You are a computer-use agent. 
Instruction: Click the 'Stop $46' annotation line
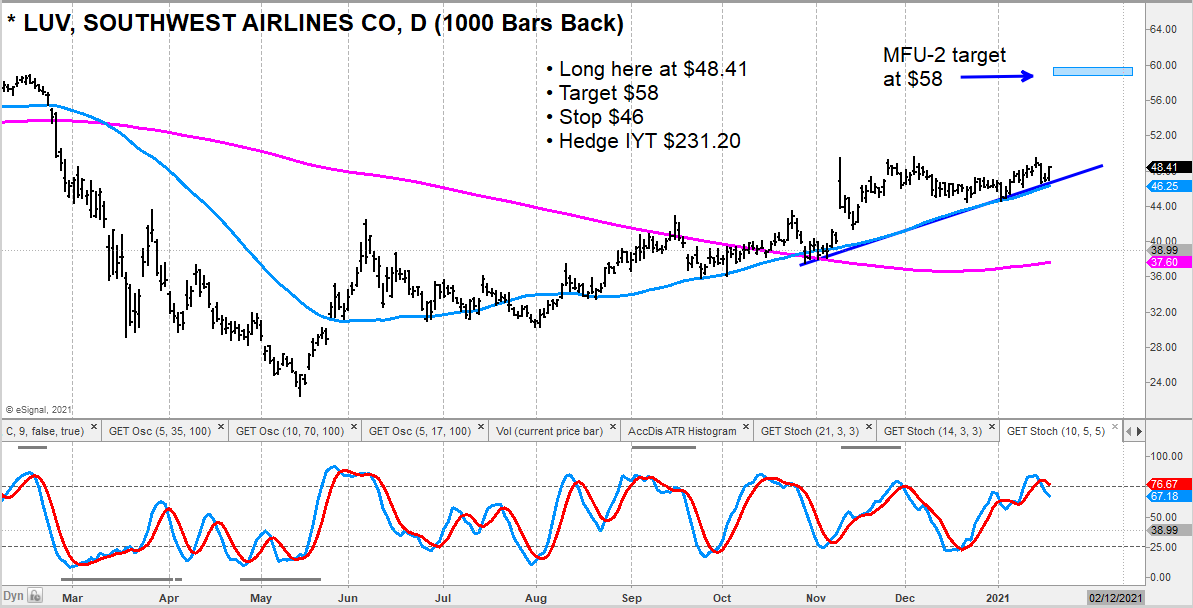point(595,117)
